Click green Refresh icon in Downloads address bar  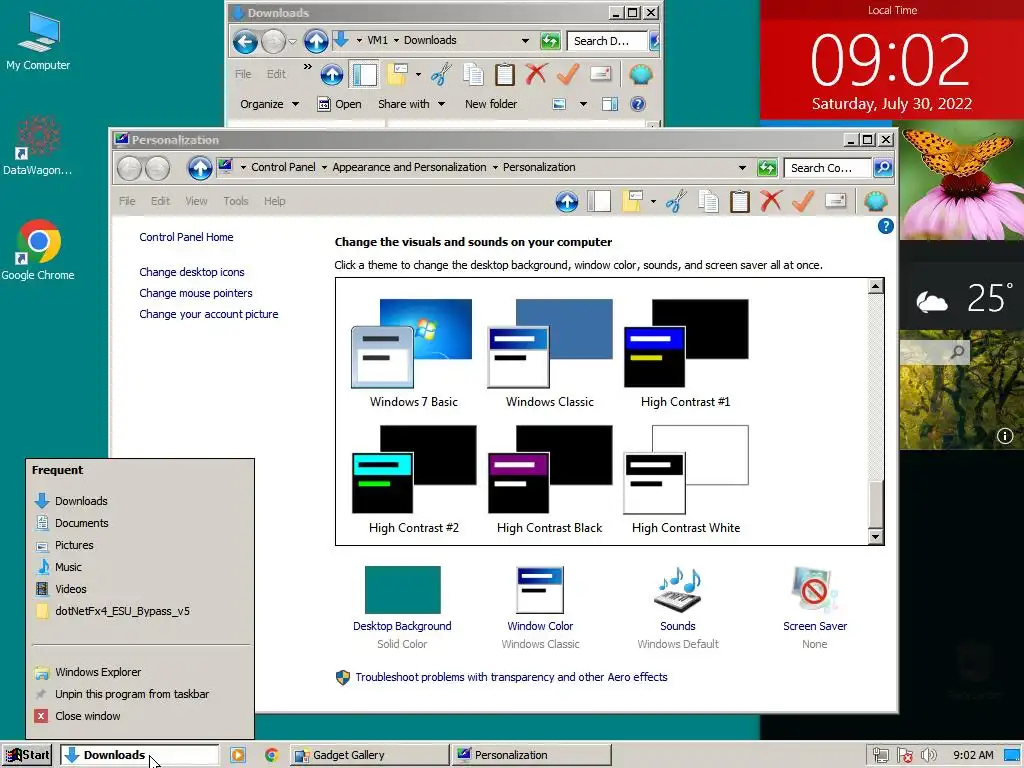tap(551, 41)
